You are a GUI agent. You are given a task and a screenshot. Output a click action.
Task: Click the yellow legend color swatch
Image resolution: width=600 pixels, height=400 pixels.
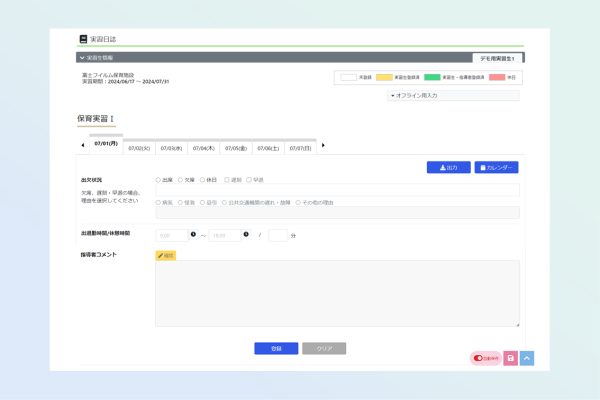[x=384, y=77]
